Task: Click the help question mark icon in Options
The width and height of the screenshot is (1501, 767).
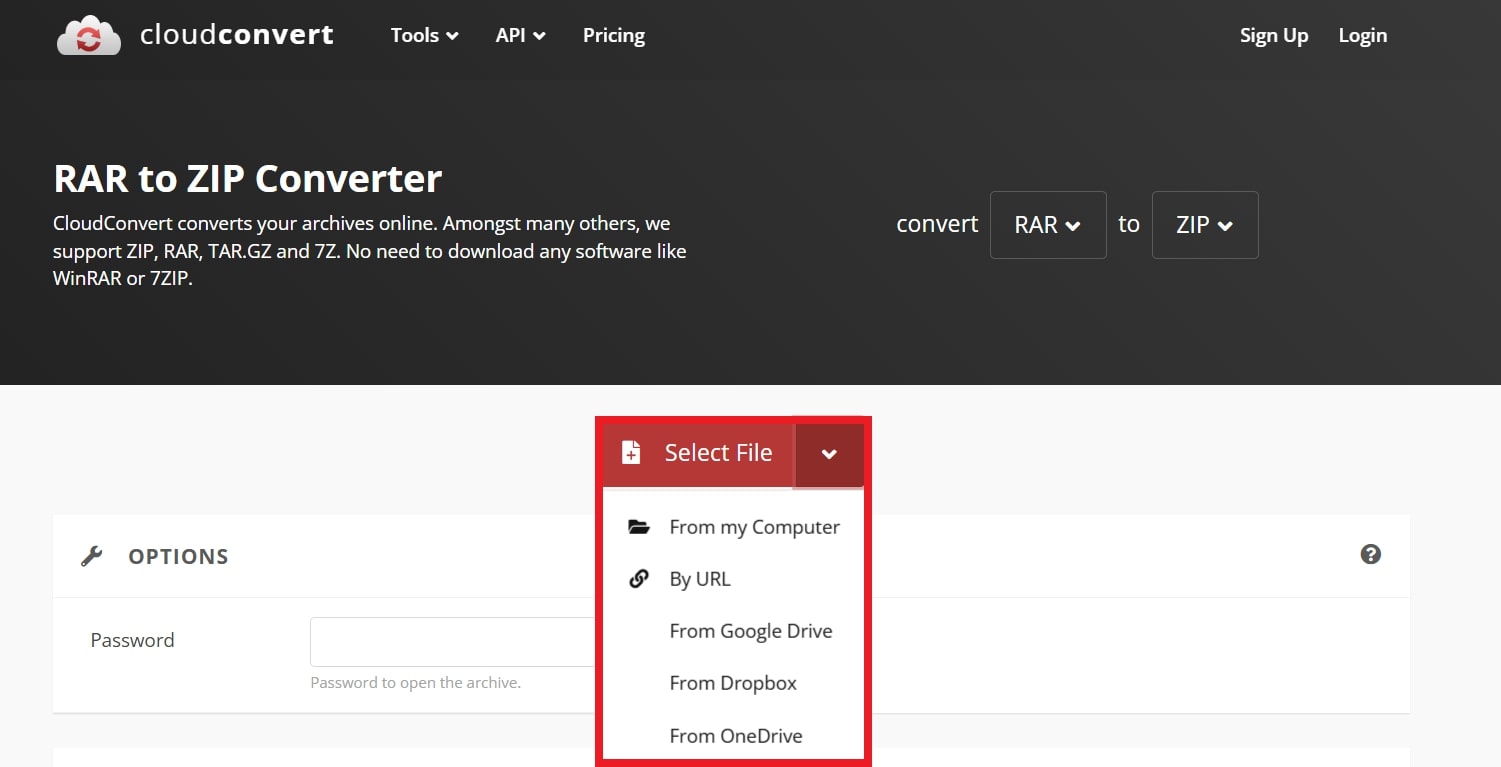Action: 1371,554
